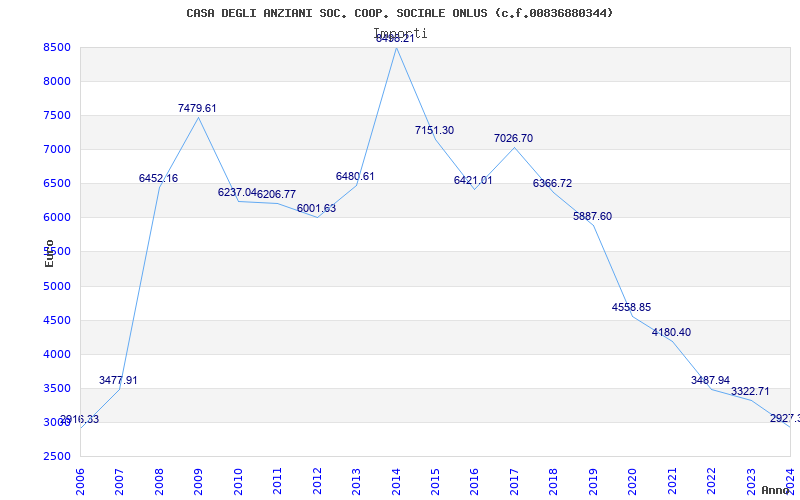Viewport: 800px width, 500px height.
Task: Select the 2007 x-axis year label
Action: coord(119,481)
